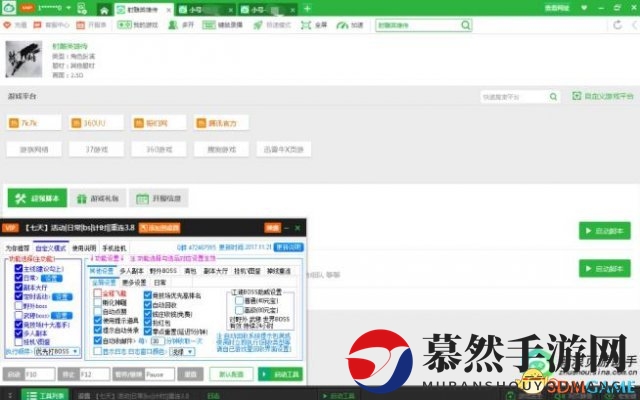Choose the 360UU platform

coord(96,122)
